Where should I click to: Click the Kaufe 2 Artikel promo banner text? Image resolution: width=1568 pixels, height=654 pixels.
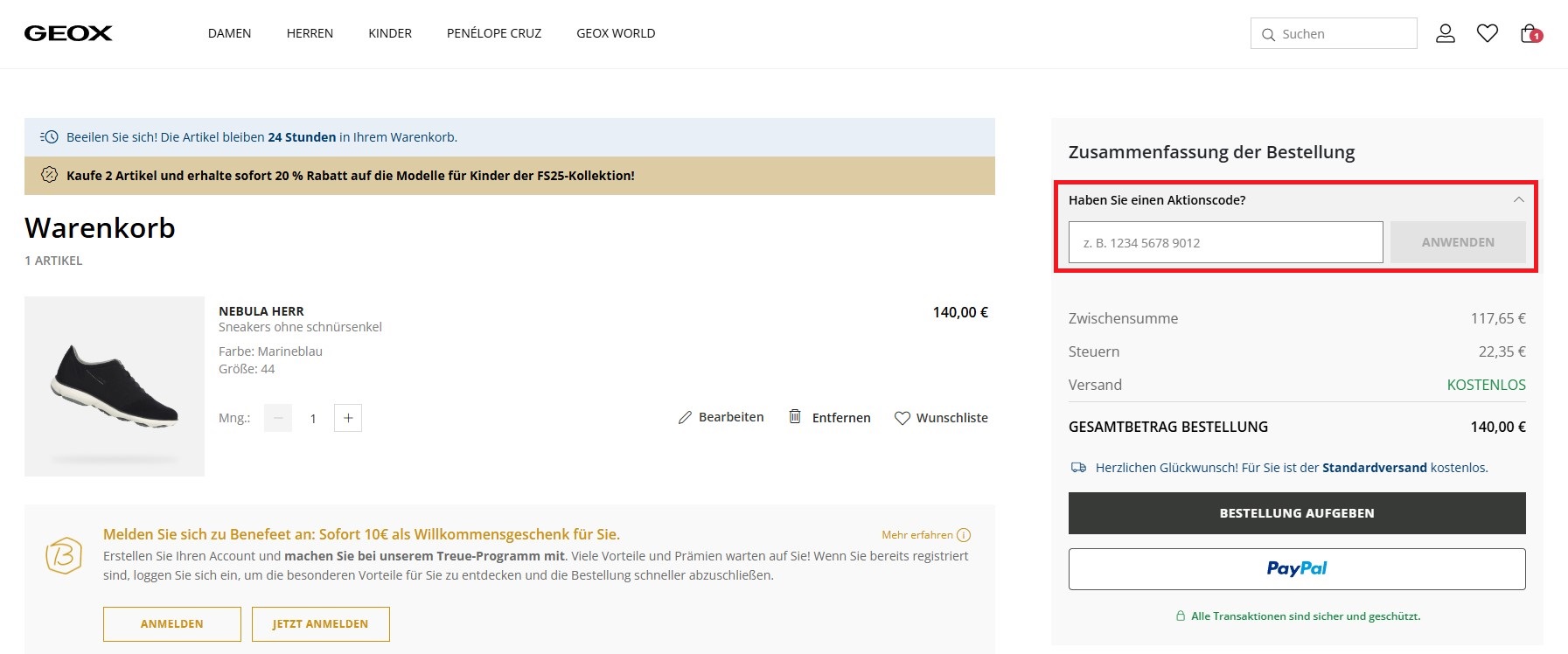click(351, 176)
